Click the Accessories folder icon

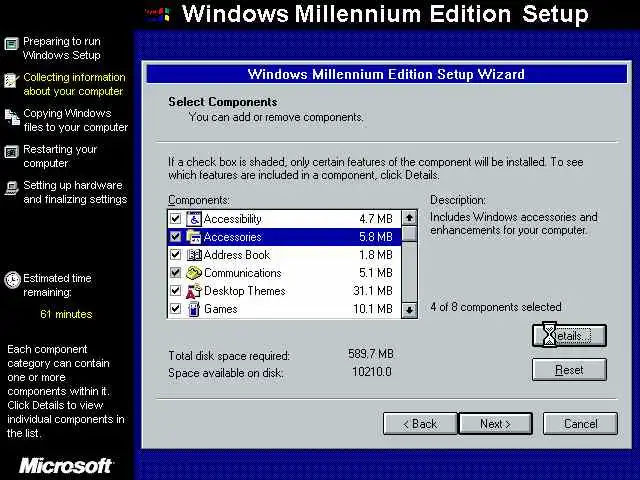(193, 237)
